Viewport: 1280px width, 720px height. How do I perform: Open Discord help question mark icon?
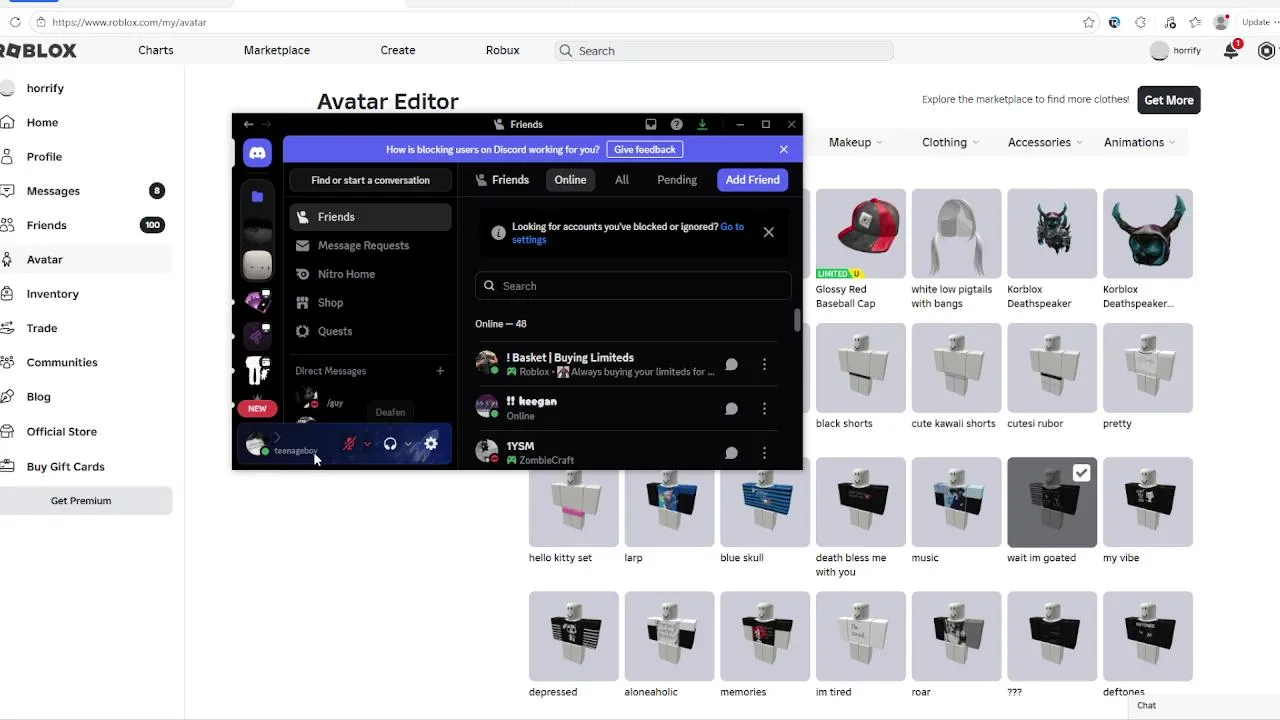click(677, 124)
